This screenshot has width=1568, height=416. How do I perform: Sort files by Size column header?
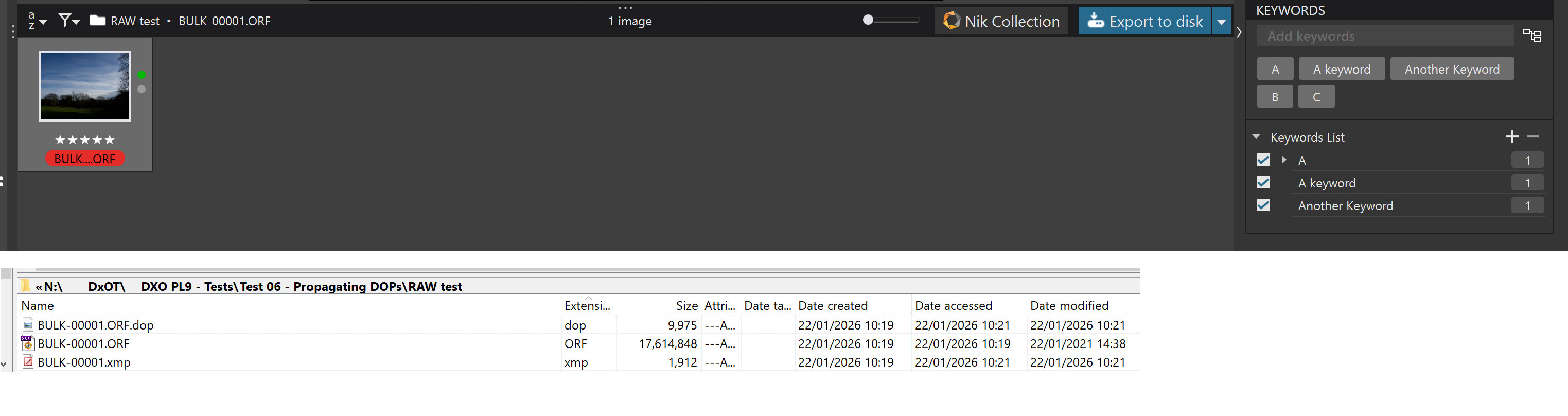[x=686, y=306]
